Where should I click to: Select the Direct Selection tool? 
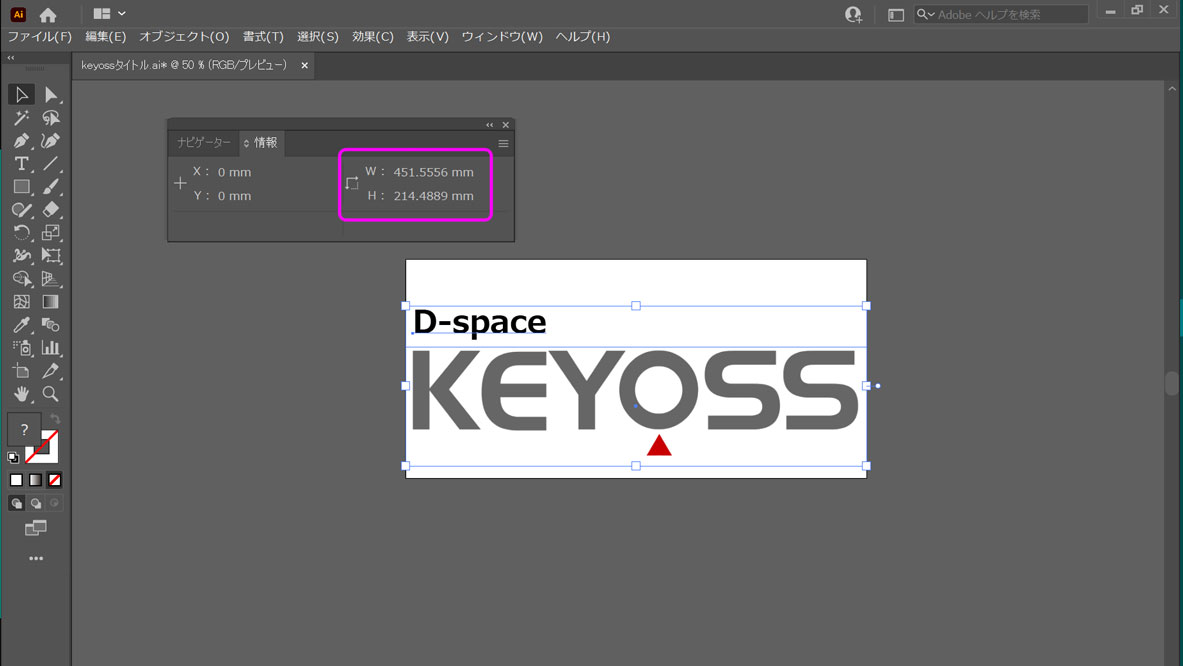coord(51,95)
